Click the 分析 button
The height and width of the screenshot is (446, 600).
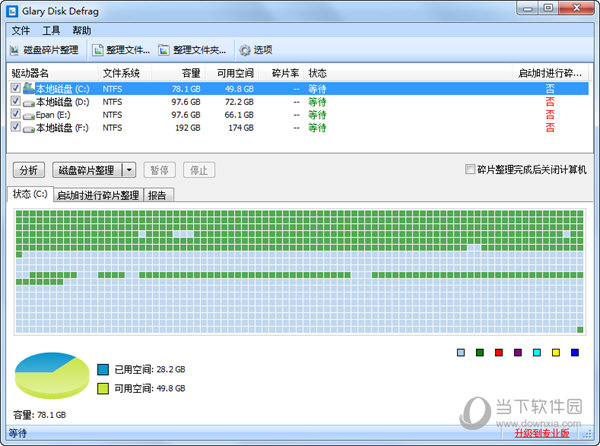[x=29, y=170]
